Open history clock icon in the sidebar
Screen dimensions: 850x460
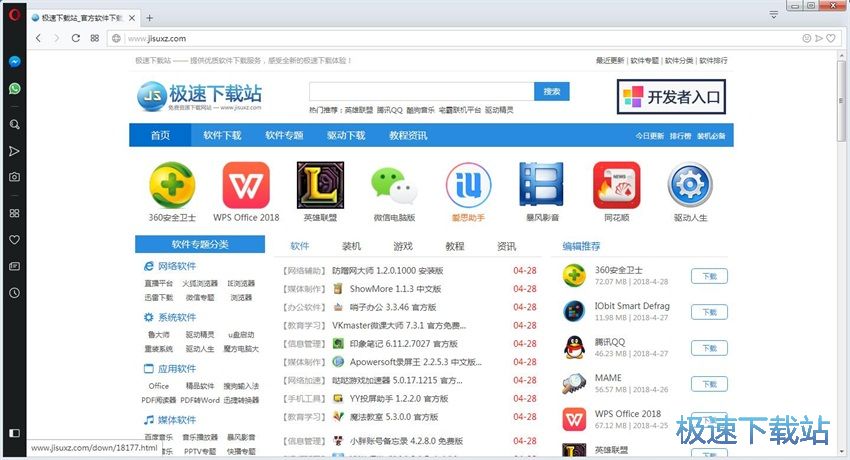point(15,293)
